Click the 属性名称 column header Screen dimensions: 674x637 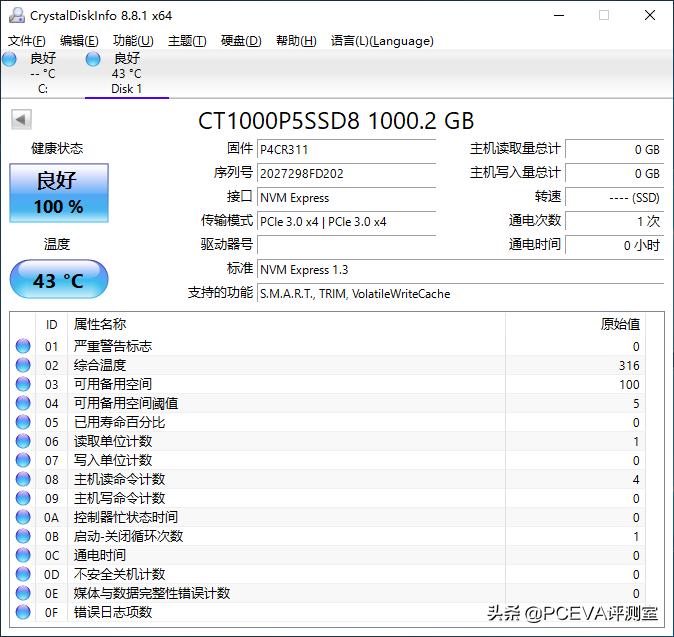(x=286, y=325)
